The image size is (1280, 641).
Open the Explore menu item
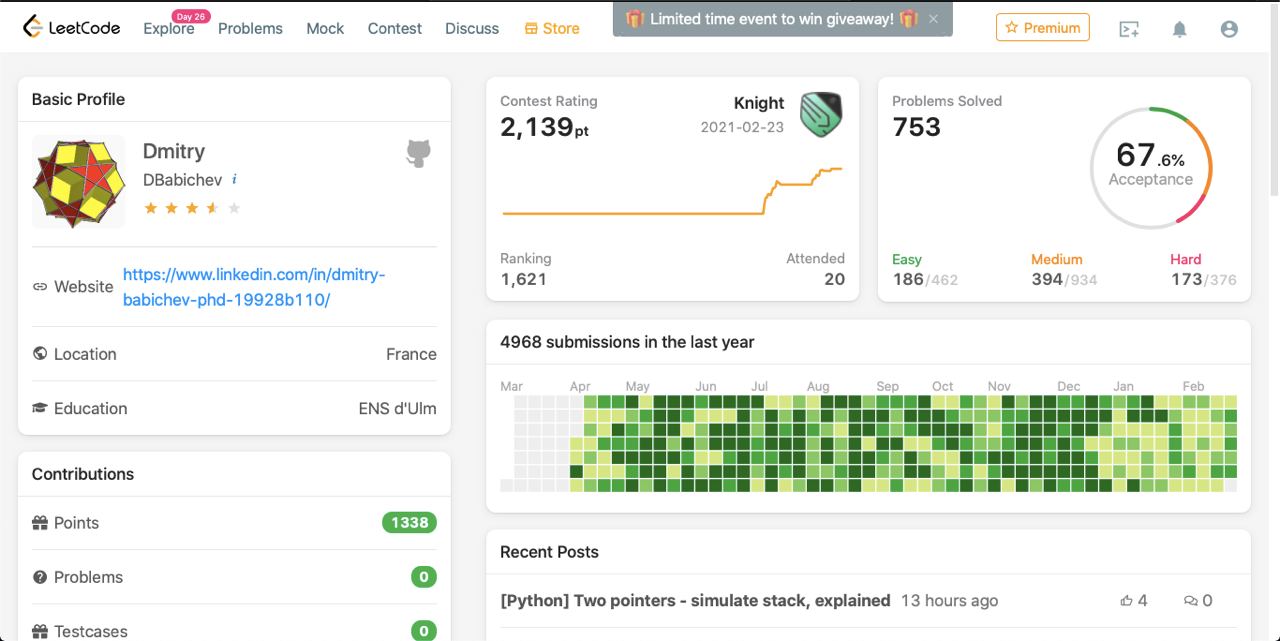169,28
